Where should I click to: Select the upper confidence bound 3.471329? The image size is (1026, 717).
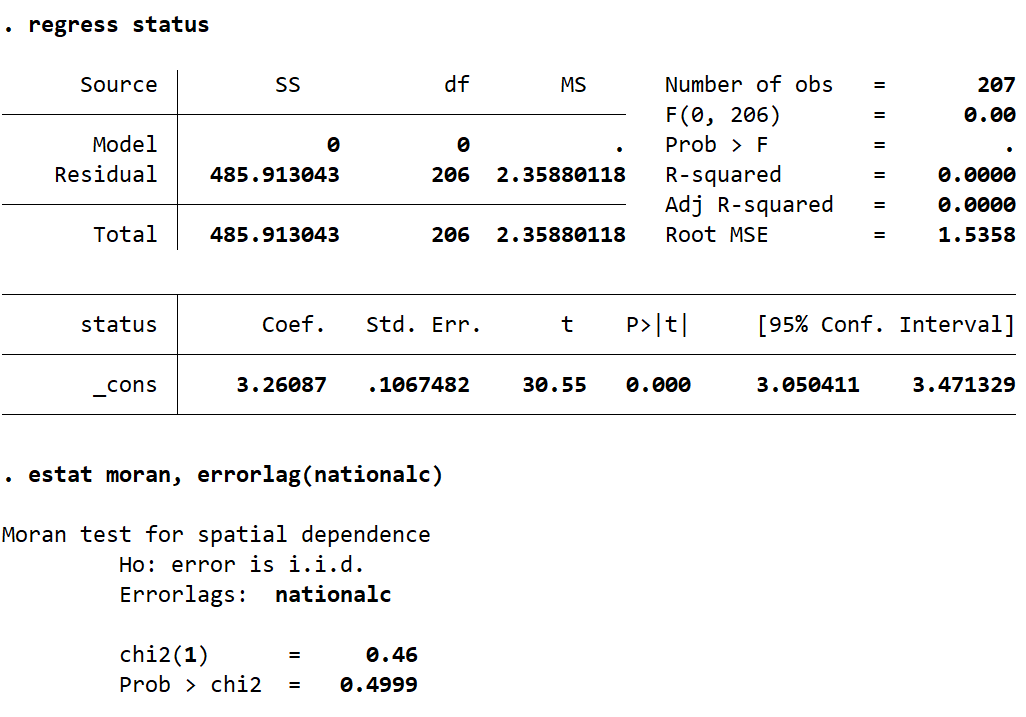pyautogui.click(x=963, y=385)
